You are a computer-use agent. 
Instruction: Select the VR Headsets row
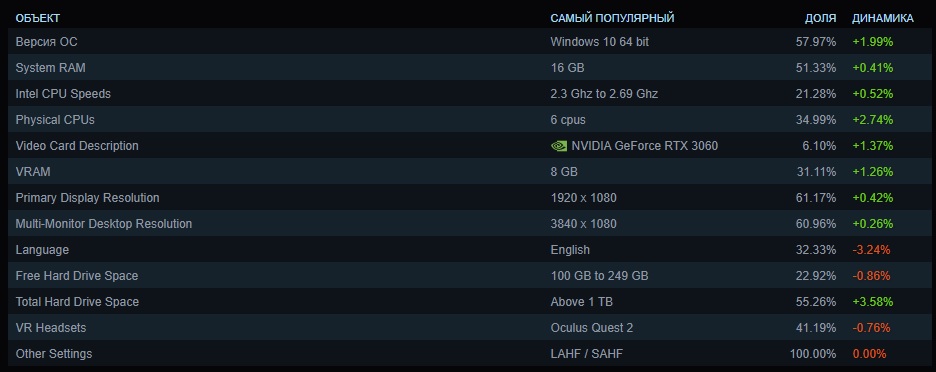point(468,328)
